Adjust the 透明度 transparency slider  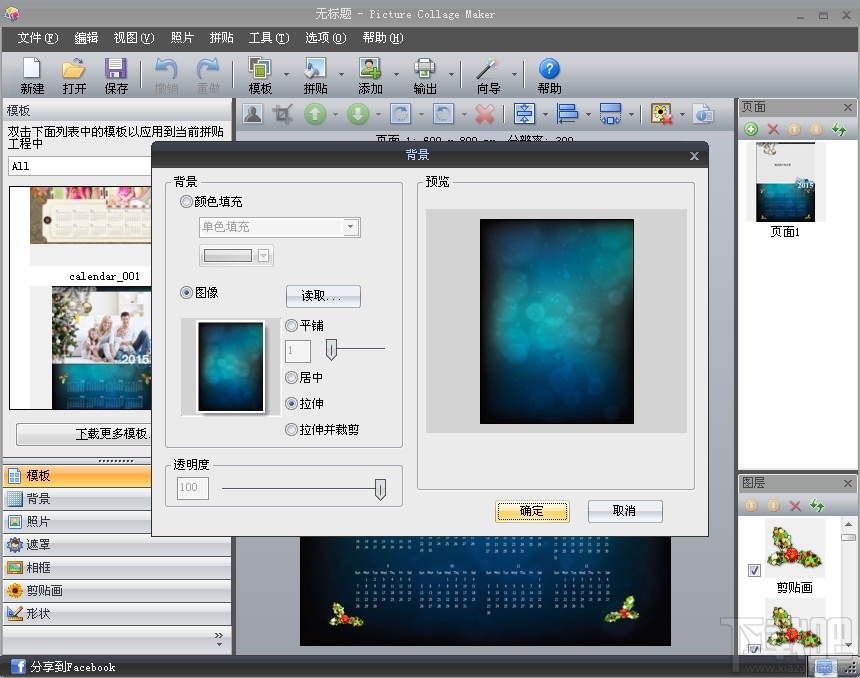(380, 488)
